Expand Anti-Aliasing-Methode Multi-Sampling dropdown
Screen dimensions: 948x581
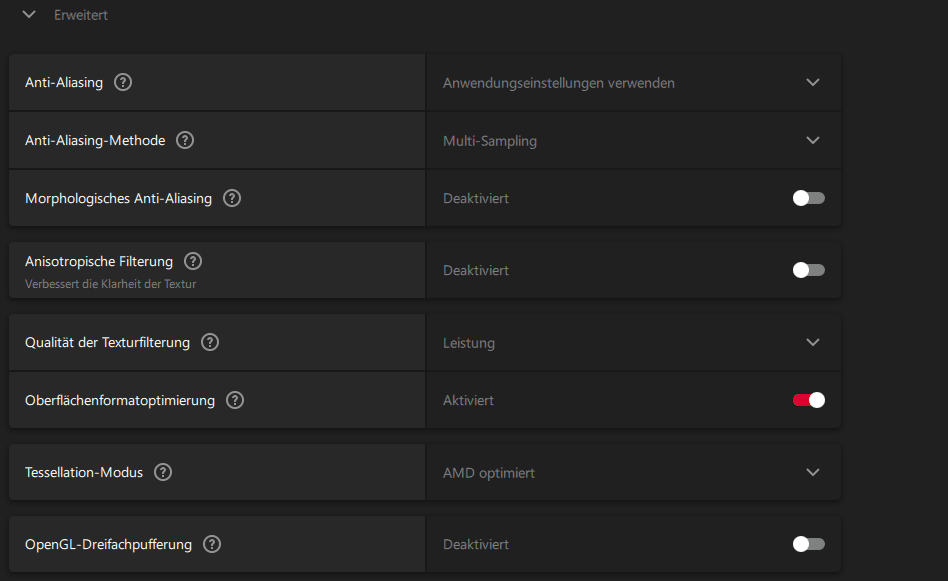click(x=812, y=140)
